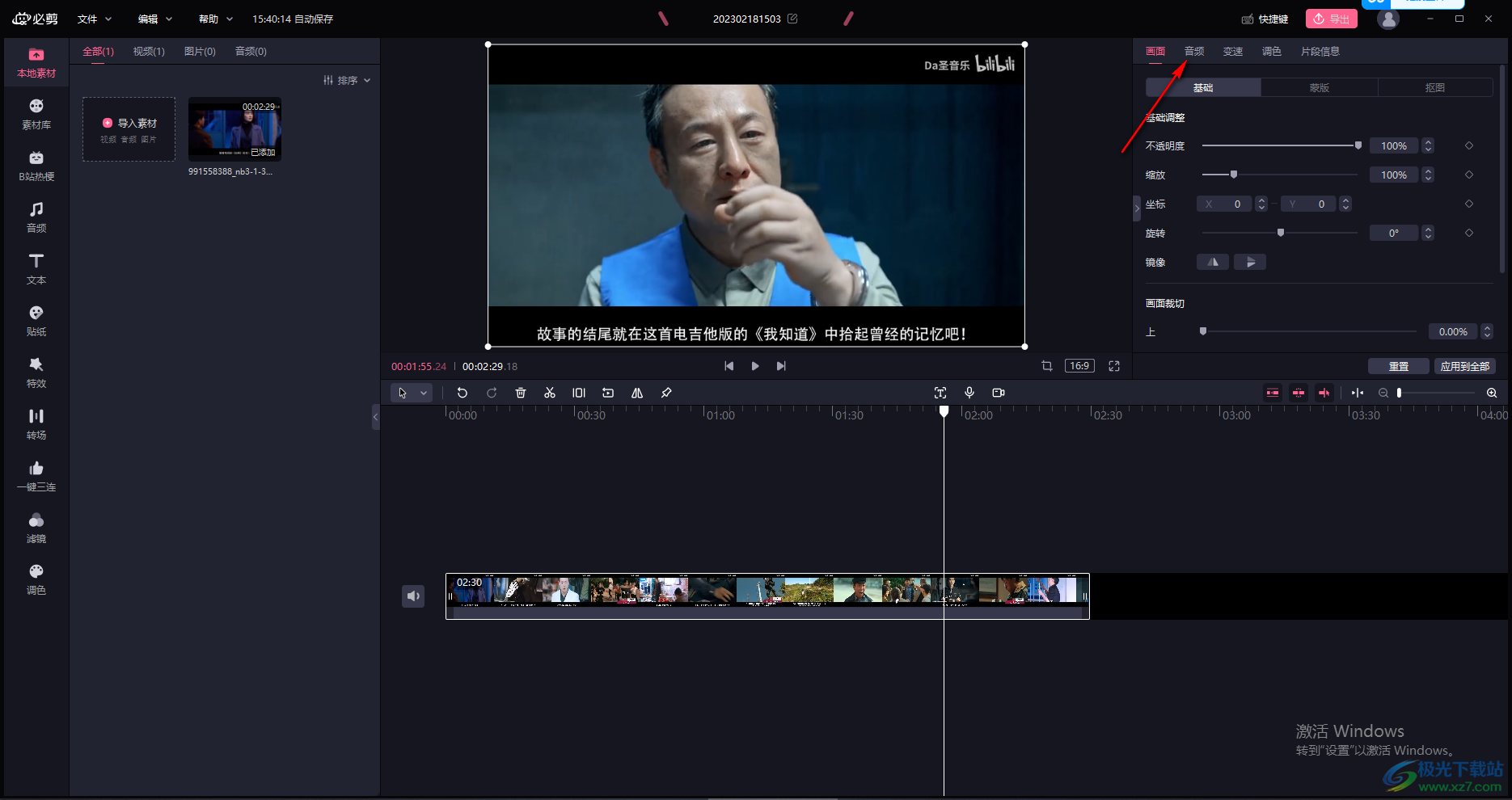Toggle the third pink snapping button

click(x=1324, y=393)
